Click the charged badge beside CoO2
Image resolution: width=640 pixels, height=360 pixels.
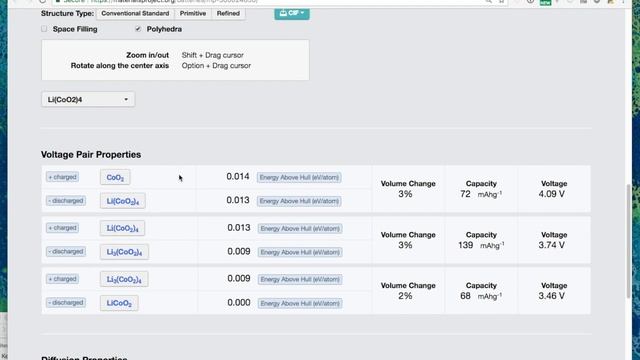62,177
